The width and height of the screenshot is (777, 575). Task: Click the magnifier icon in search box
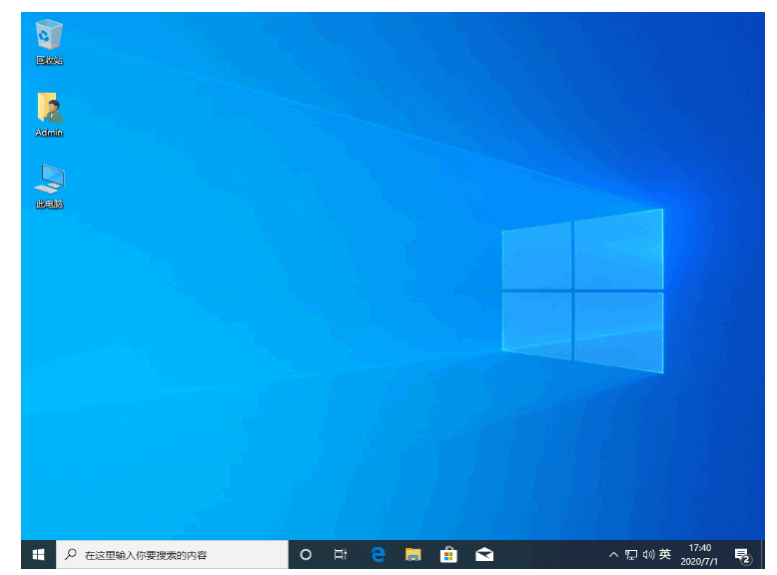pos(71,554)
